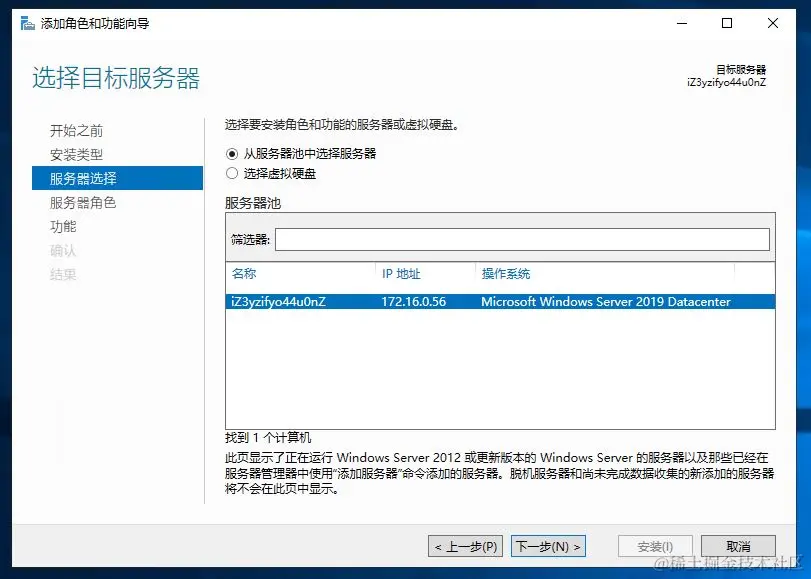Click '找到 1 个计算机' status text
The width and height of the screenshot is (811, 579).
268,438
